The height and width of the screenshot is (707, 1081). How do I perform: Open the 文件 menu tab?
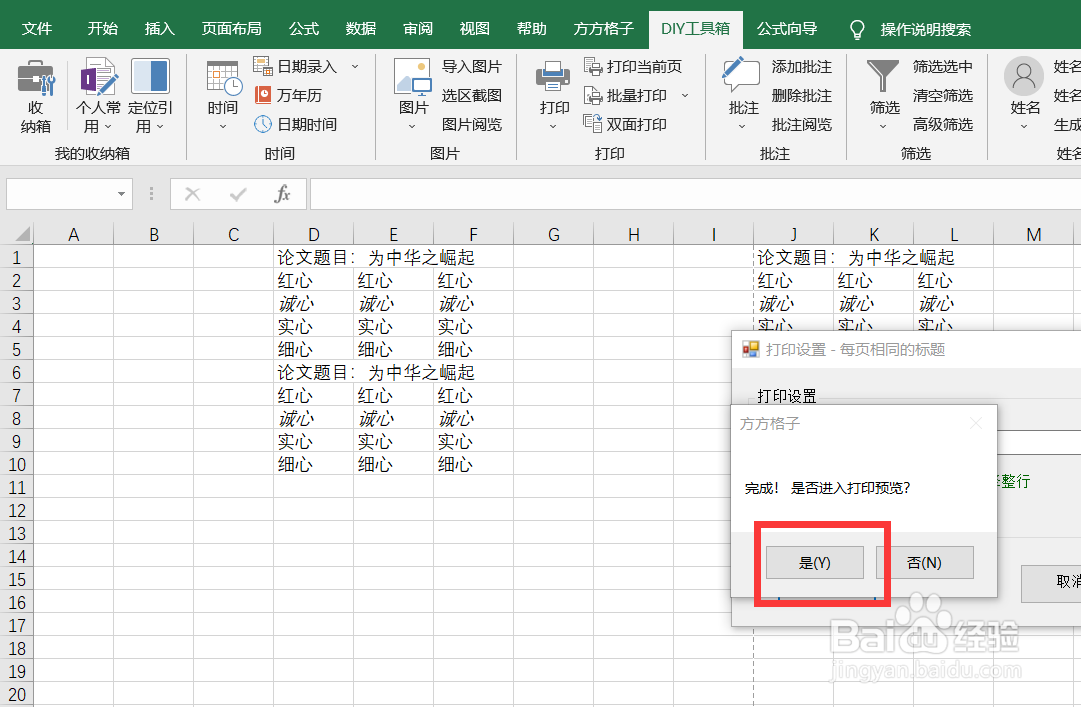click(x=37, y=29)
